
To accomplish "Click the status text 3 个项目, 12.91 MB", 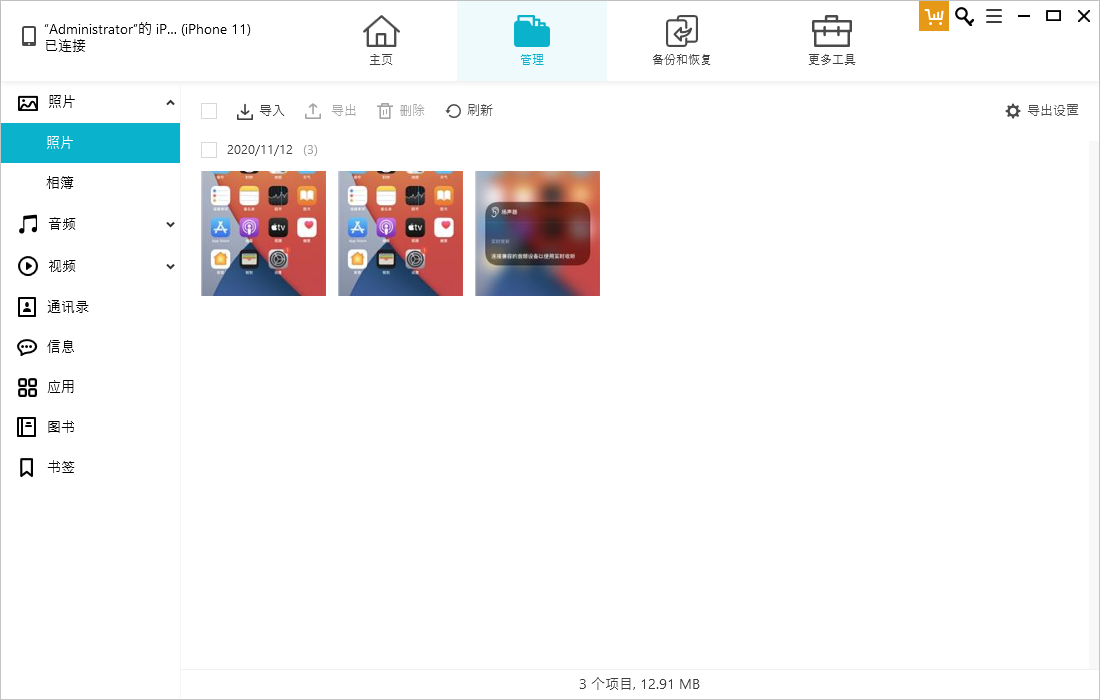I will (x=640, y=684).
